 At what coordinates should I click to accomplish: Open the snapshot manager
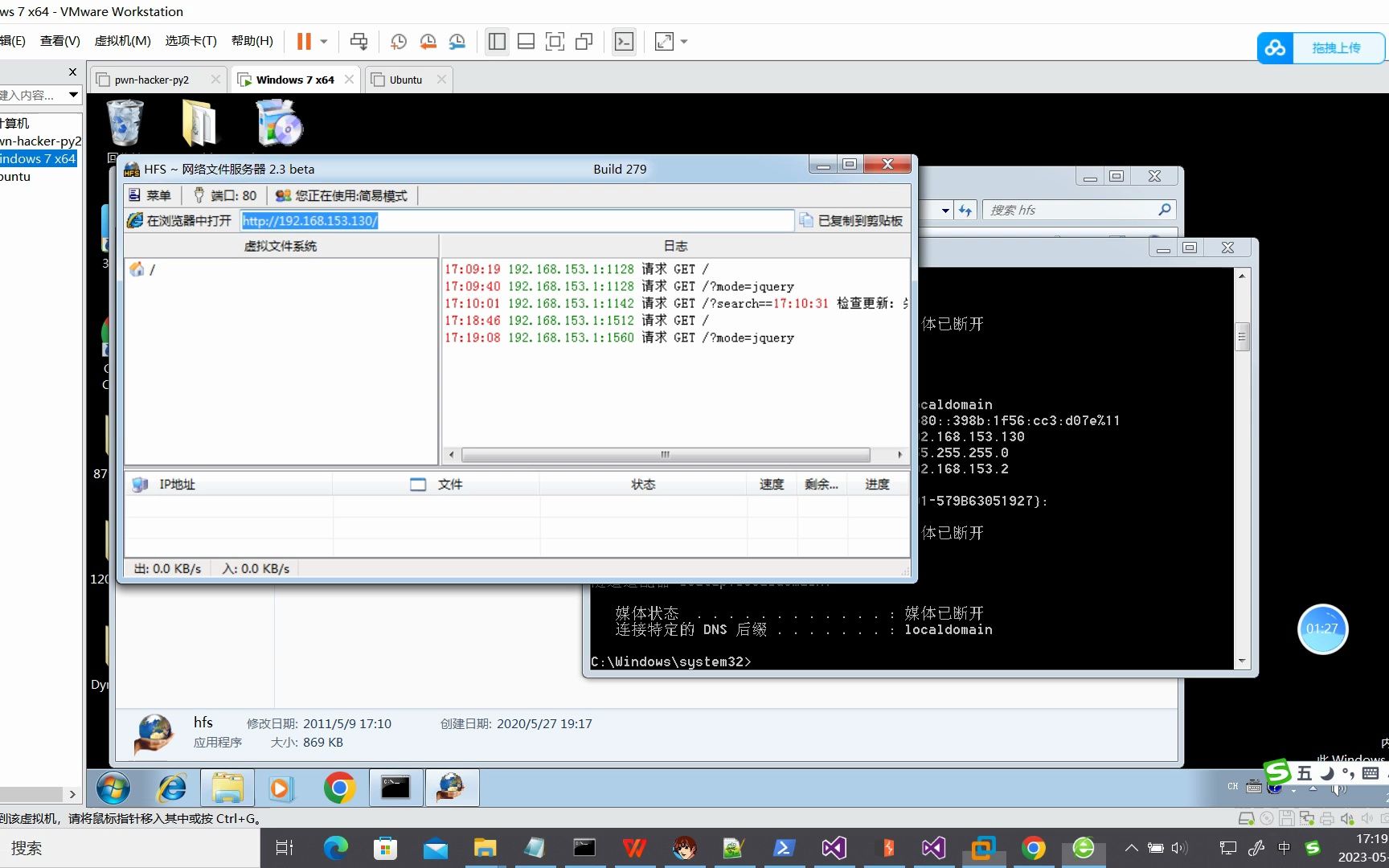pyautogui.click(x=457, y=41)
